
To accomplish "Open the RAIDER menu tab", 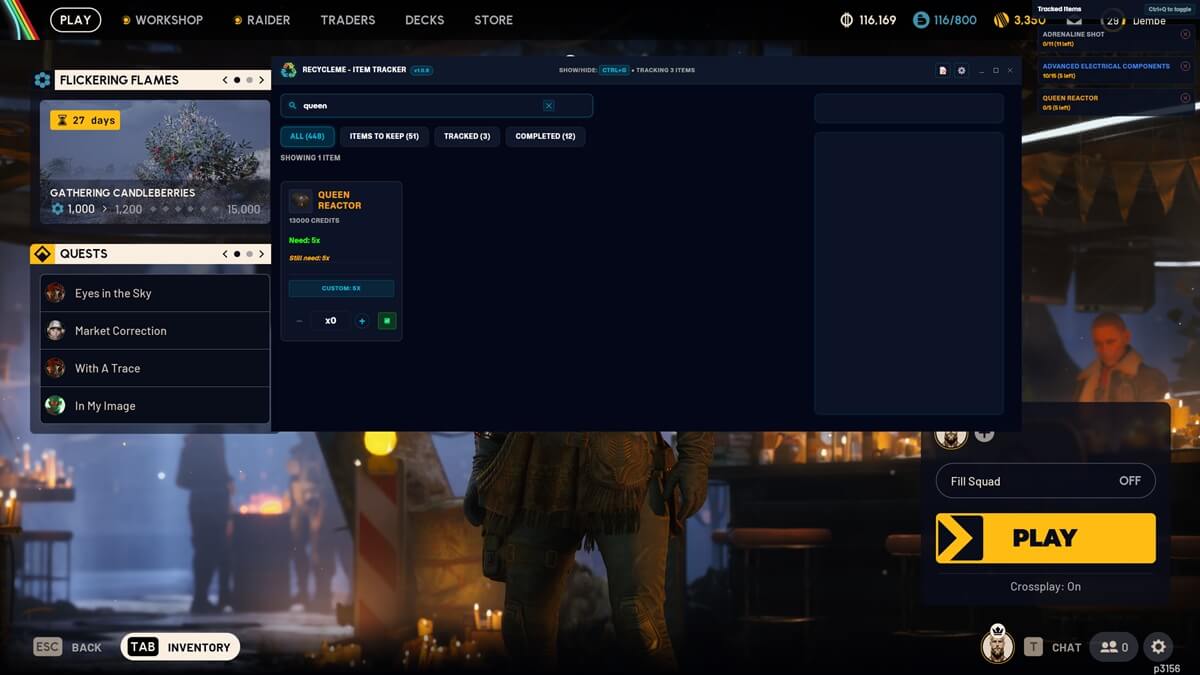I will point(262,20).
